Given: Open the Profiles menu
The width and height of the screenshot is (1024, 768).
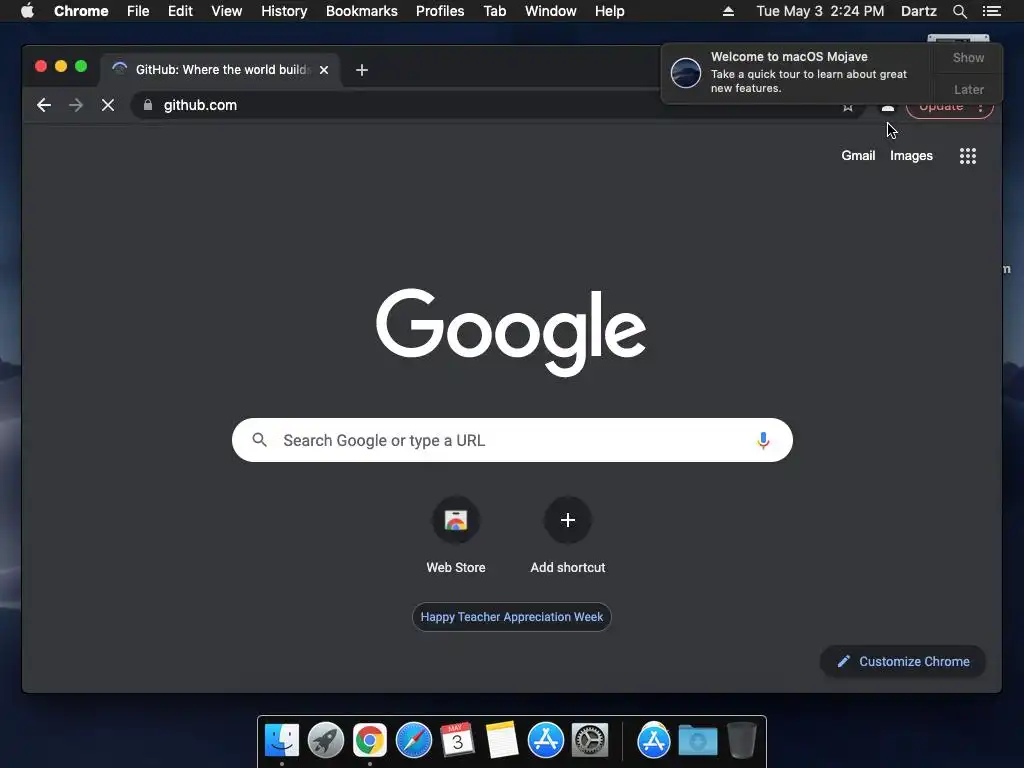Looking at the screenshot, I should pos(440,11).
